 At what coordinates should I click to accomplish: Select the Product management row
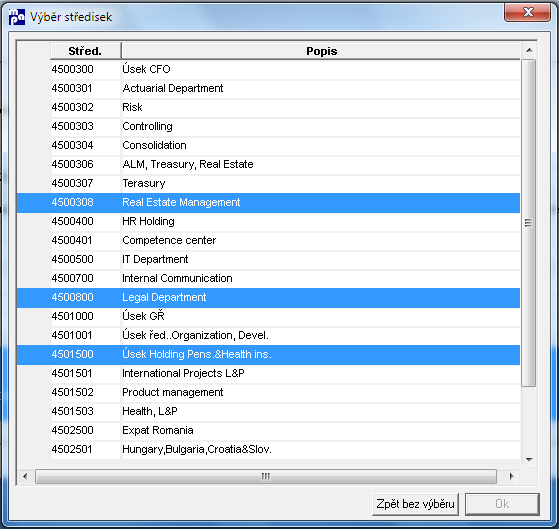tap(268, 392)
